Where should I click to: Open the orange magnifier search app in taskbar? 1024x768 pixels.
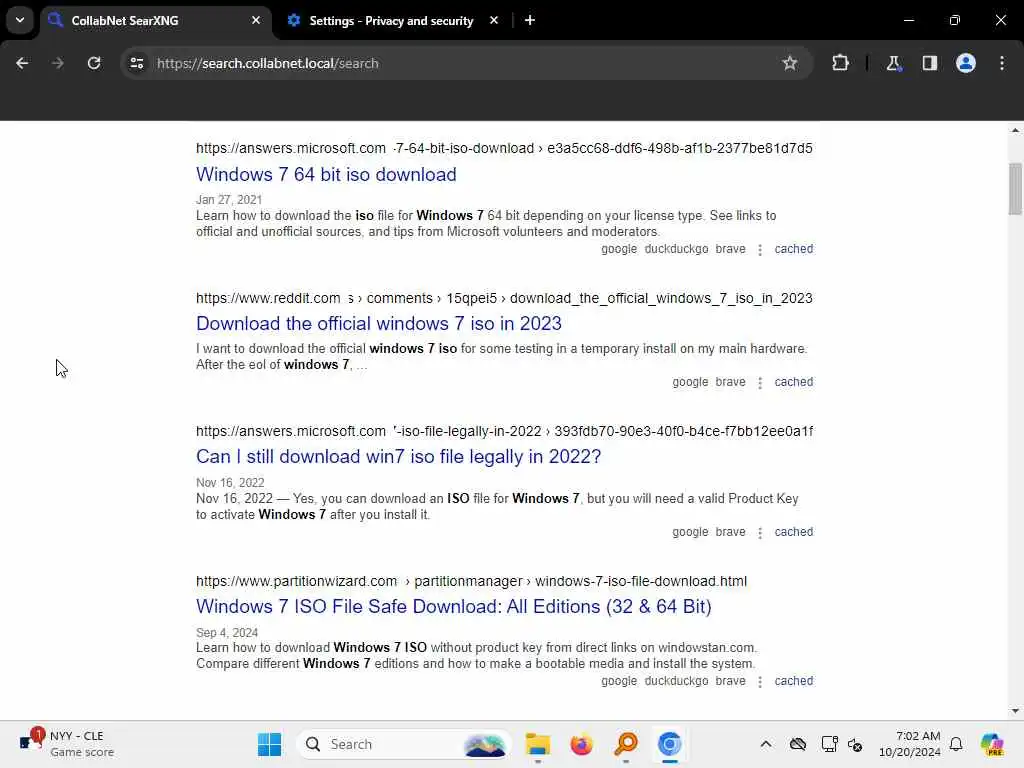(626, 744)
